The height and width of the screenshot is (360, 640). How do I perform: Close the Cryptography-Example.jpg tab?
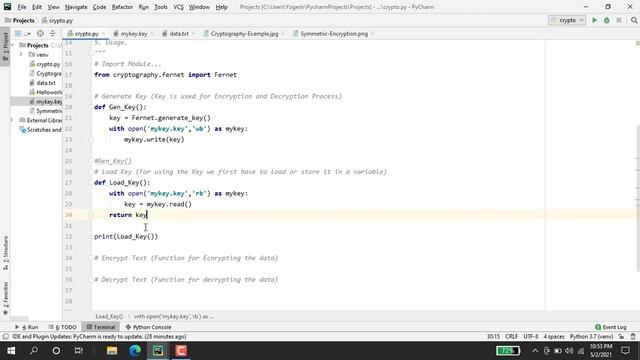(283, 34)
